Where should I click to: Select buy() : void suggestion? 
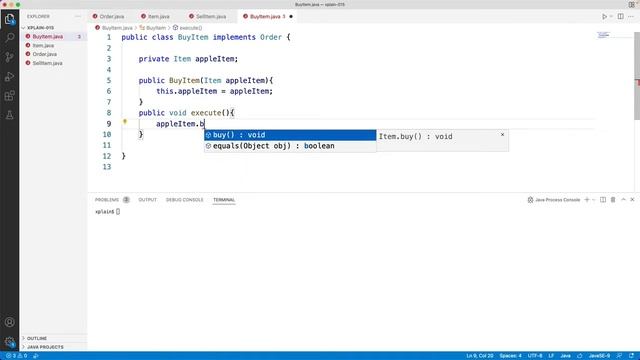click(x=290, y=135)
